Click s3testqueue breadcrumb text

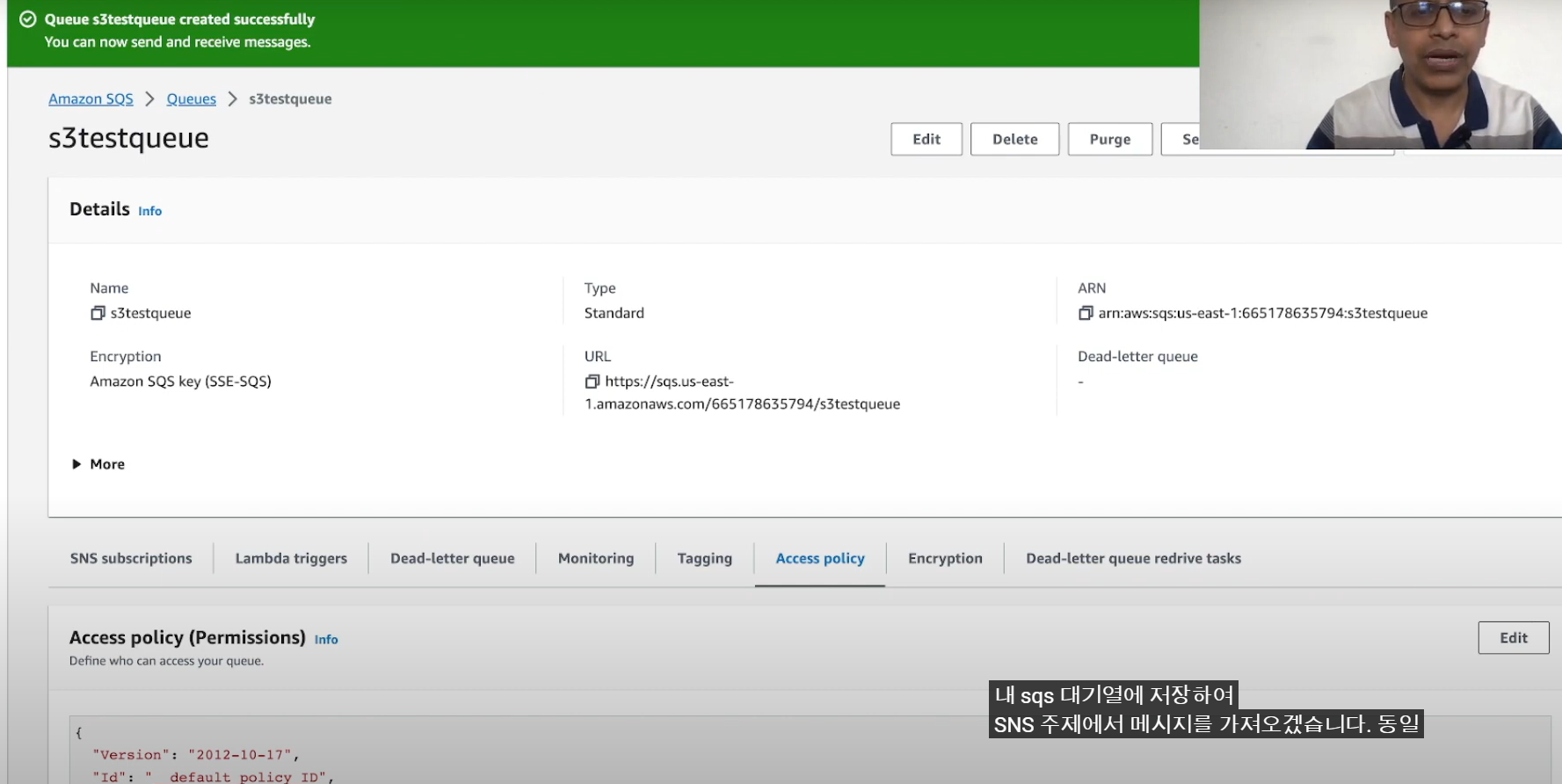290,99
